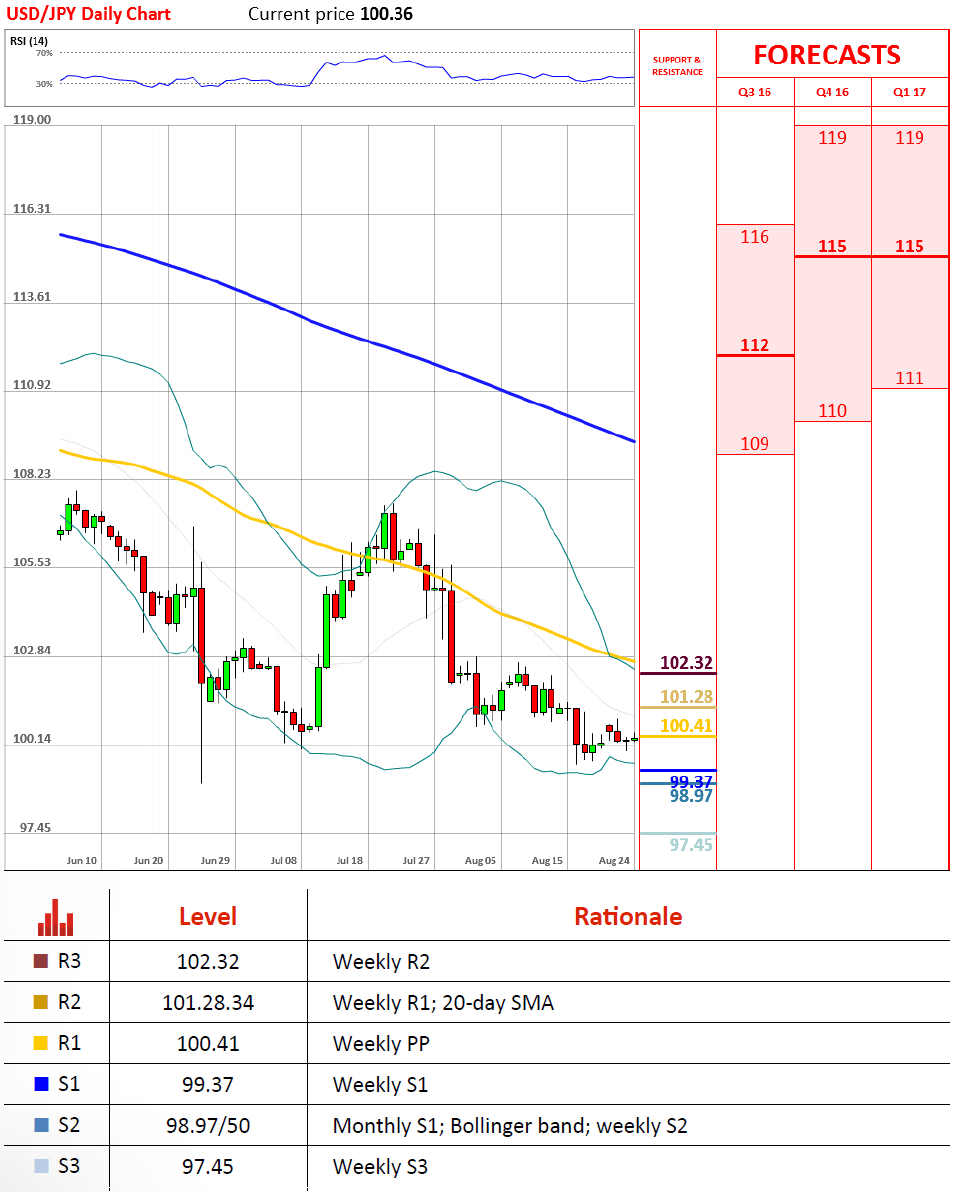Image resolution: width=961 pixels, height=1192 pixels.
Task: Click the table cell 98.97/50
Action: (208, 1126)
